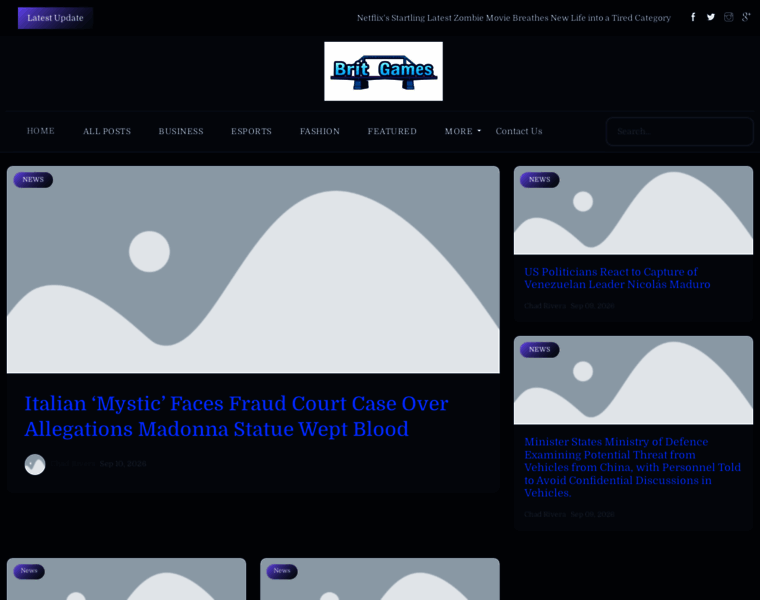Screen dimensions: 760x600
Task: Go to the HOME menu item
Action: click(x=41, y=131)
